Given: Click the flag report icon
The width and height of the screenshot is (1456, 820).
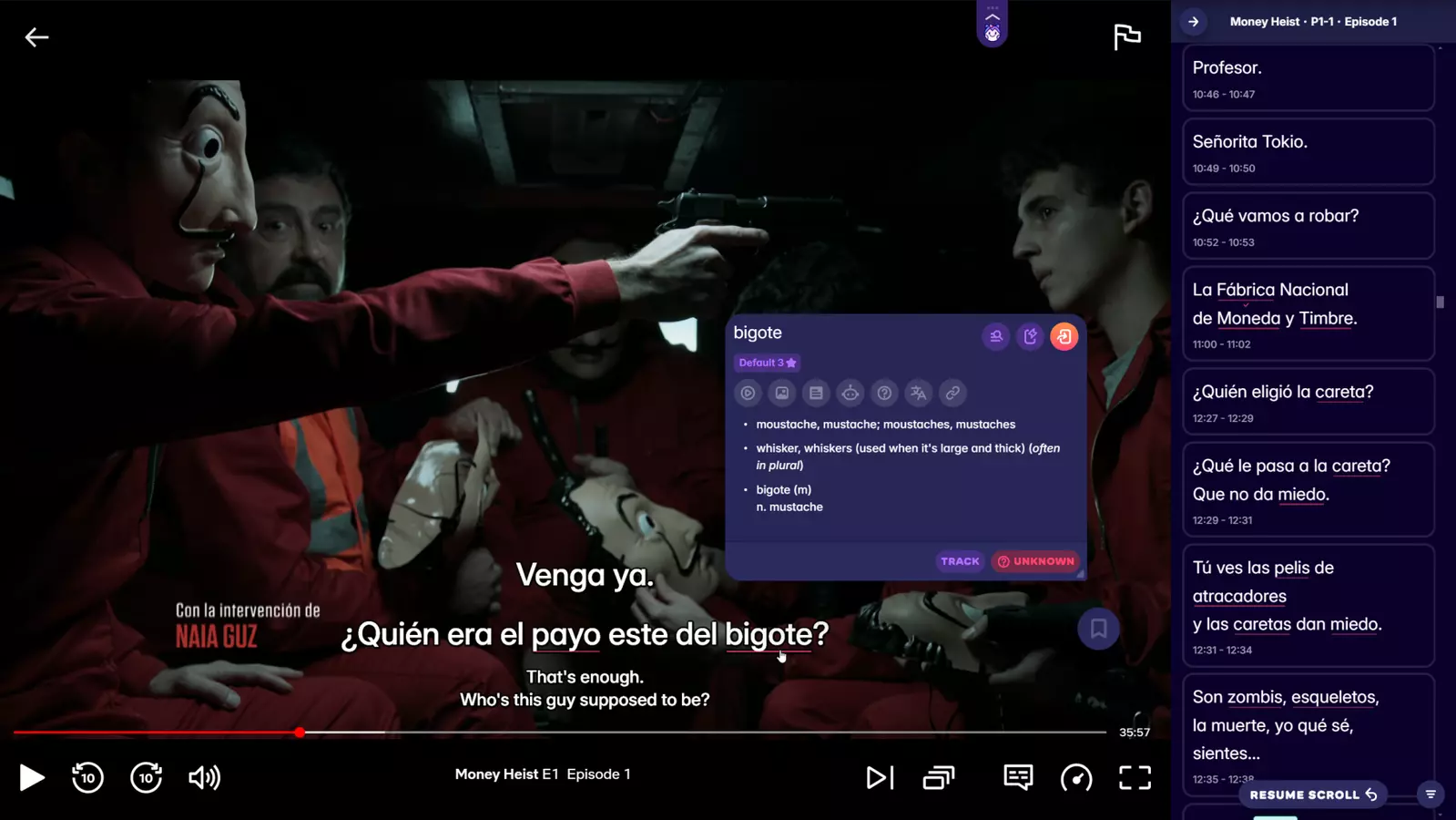Looking at the screenshot, I should 1127,36.
